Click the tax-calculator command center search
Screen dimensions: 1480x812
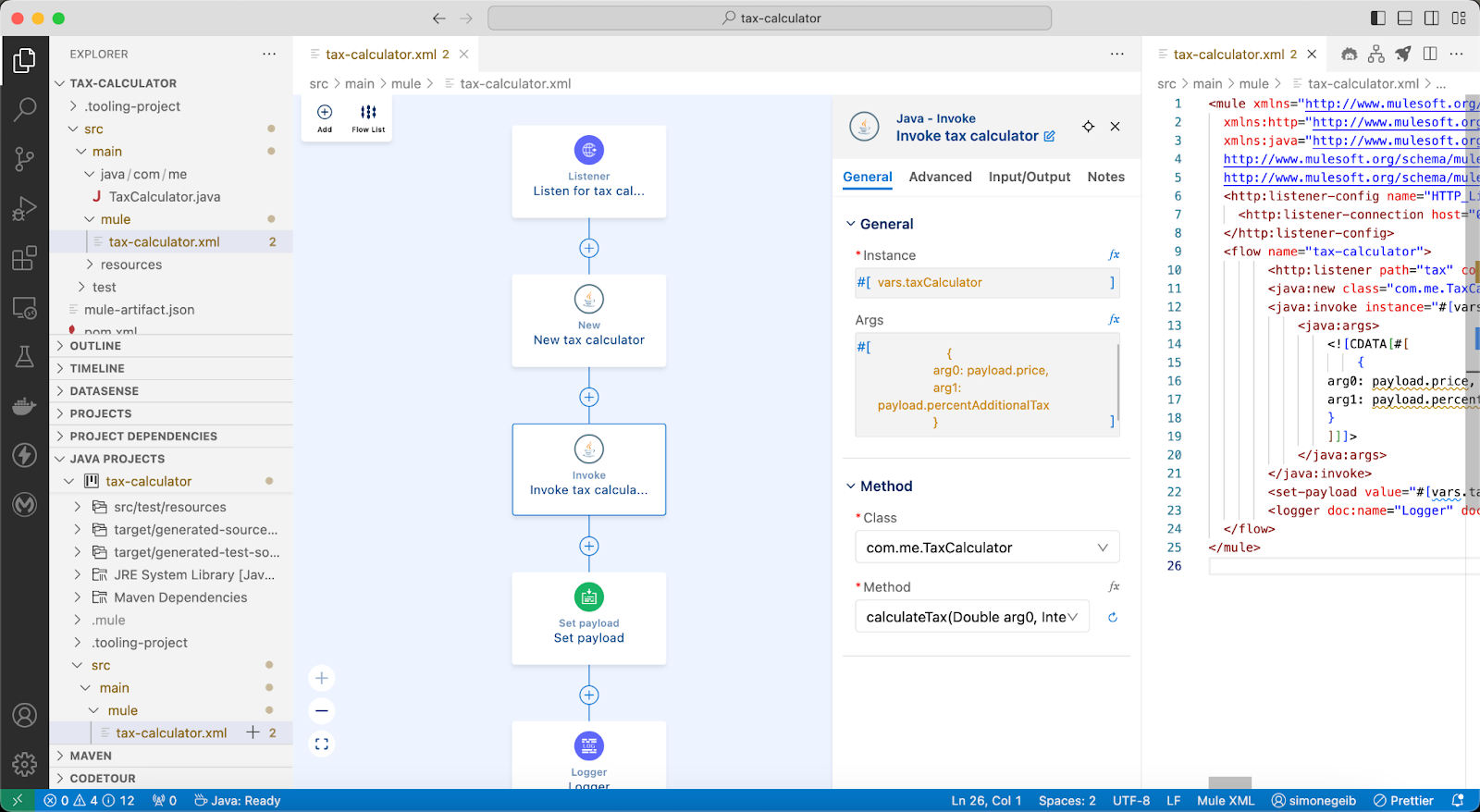click(770, 18)
